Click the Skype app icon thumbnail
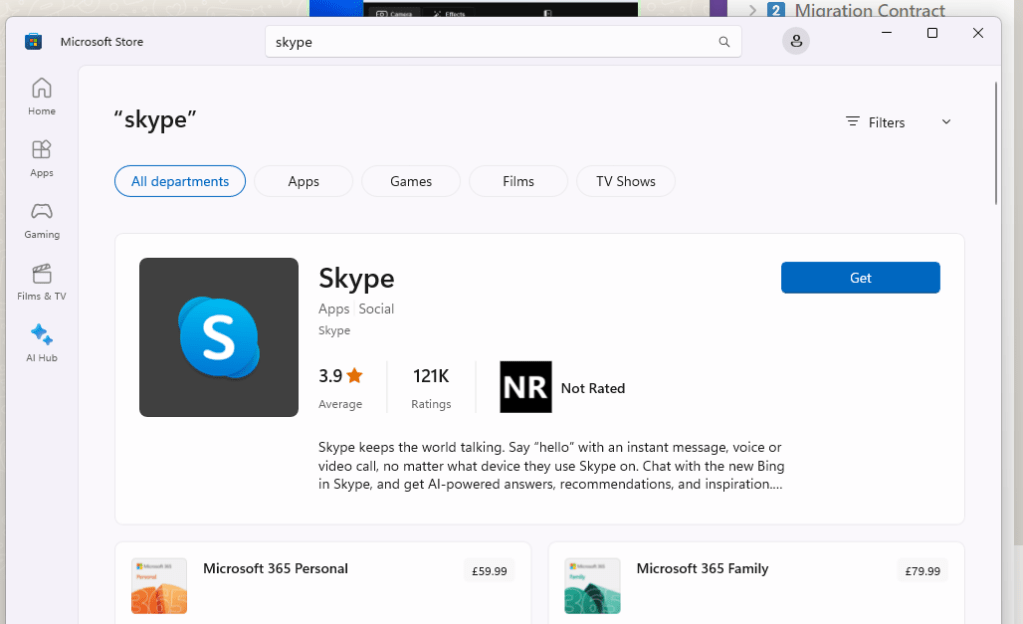1023x624 pixels. tap(219, 337)
